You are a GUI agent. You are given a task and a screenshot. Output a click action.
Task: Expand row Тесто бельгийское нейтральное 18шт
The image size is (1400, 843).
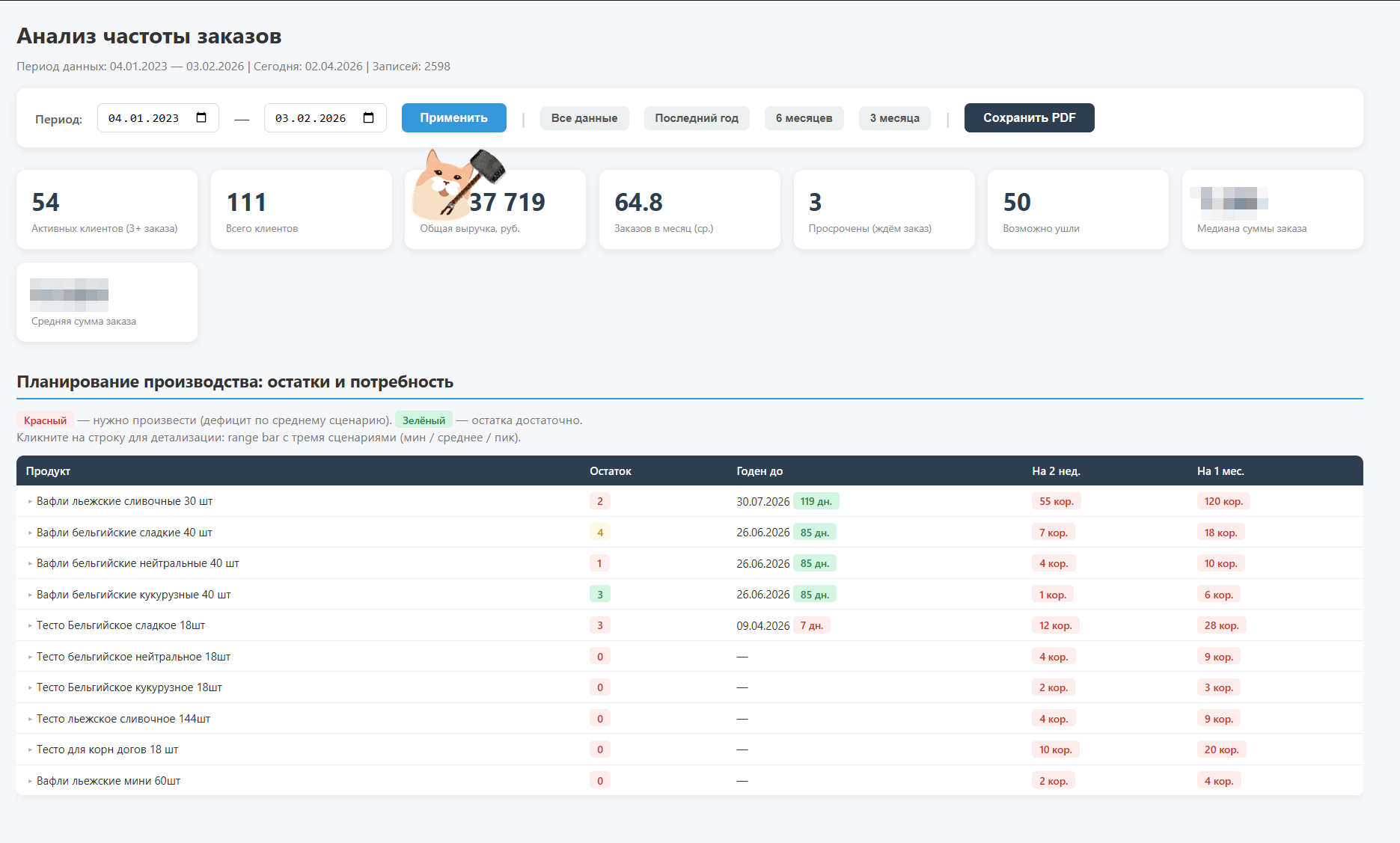(x=689, y=657)
